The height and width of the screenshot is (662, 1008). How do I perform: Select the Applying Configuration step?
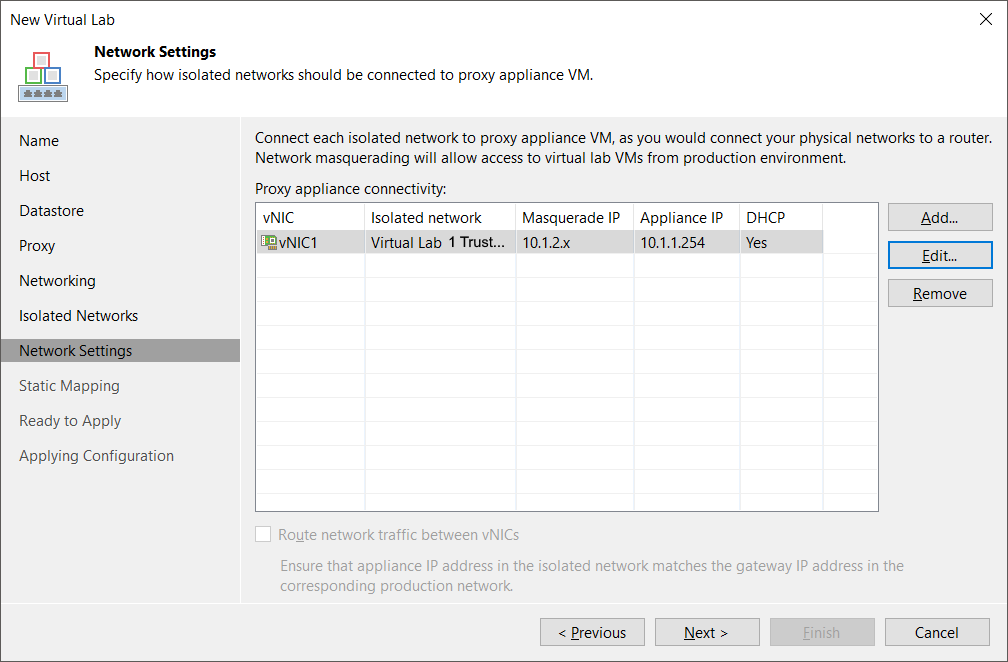point(96,456)
